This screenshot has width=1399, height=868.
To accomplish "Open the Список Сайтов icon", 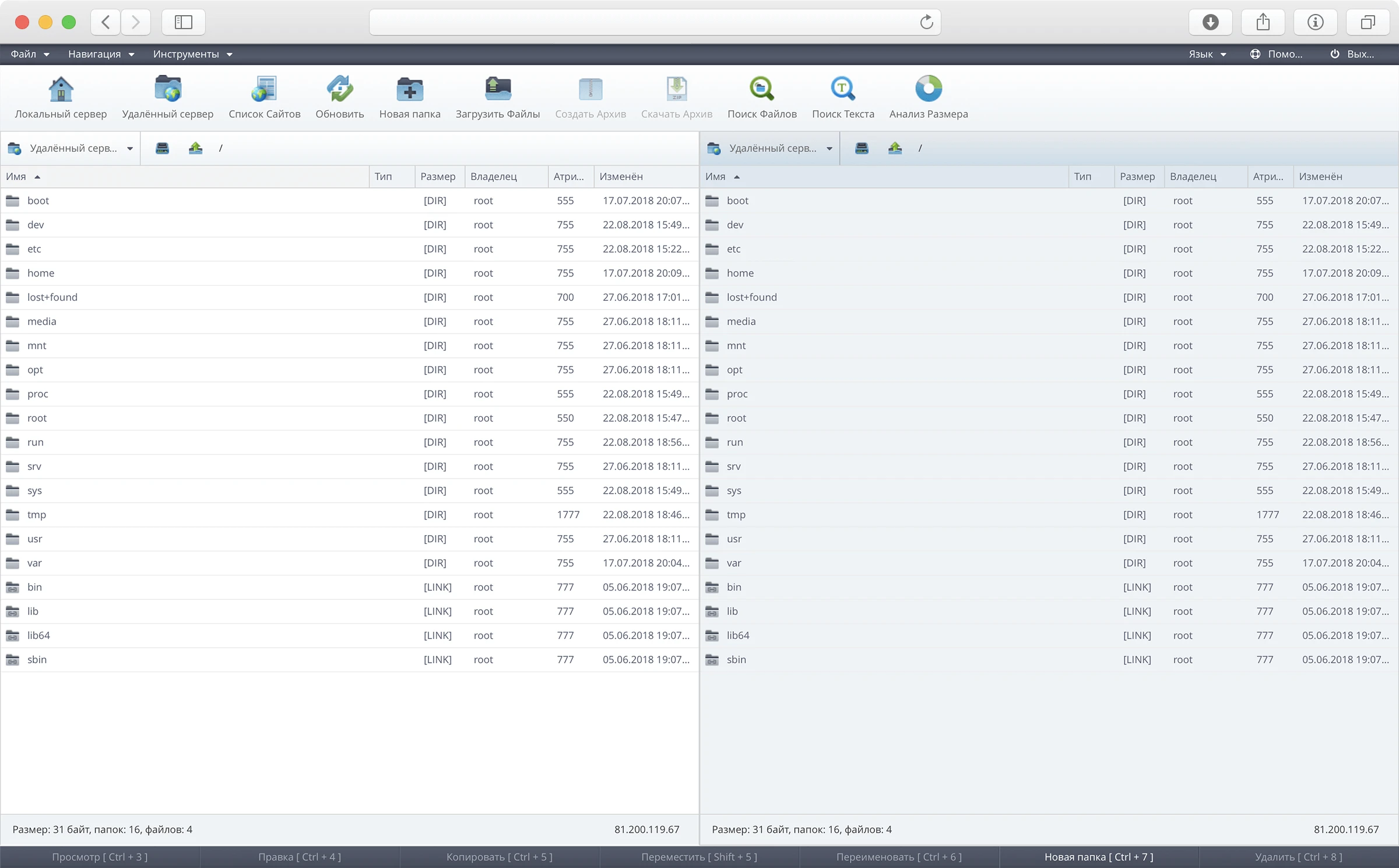I will pos(264,90).
